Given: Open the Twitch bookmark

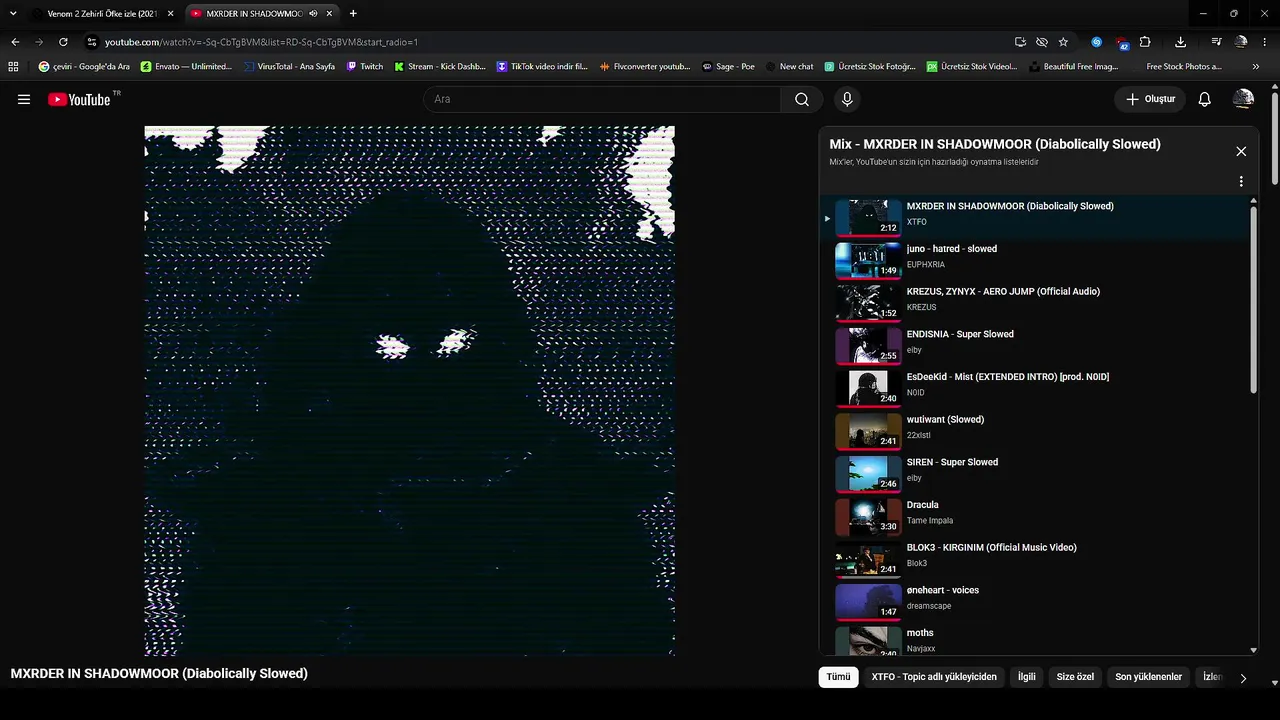Looking at the screenshot, I should click(x=365, y=67).
